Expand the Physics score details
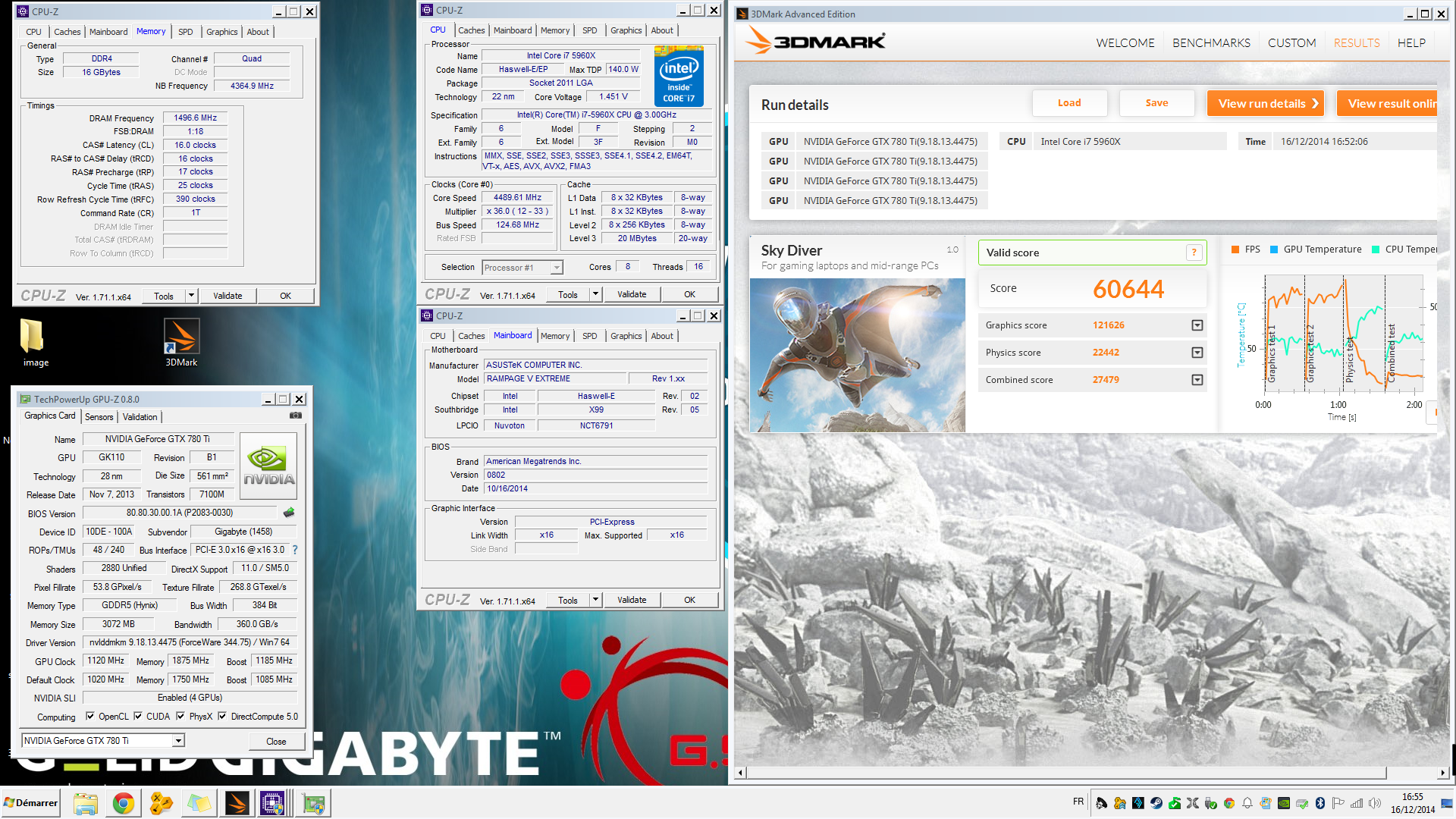Image resolution: width=1456 pixels, height=819 pixels. [x=1197, y=353]
